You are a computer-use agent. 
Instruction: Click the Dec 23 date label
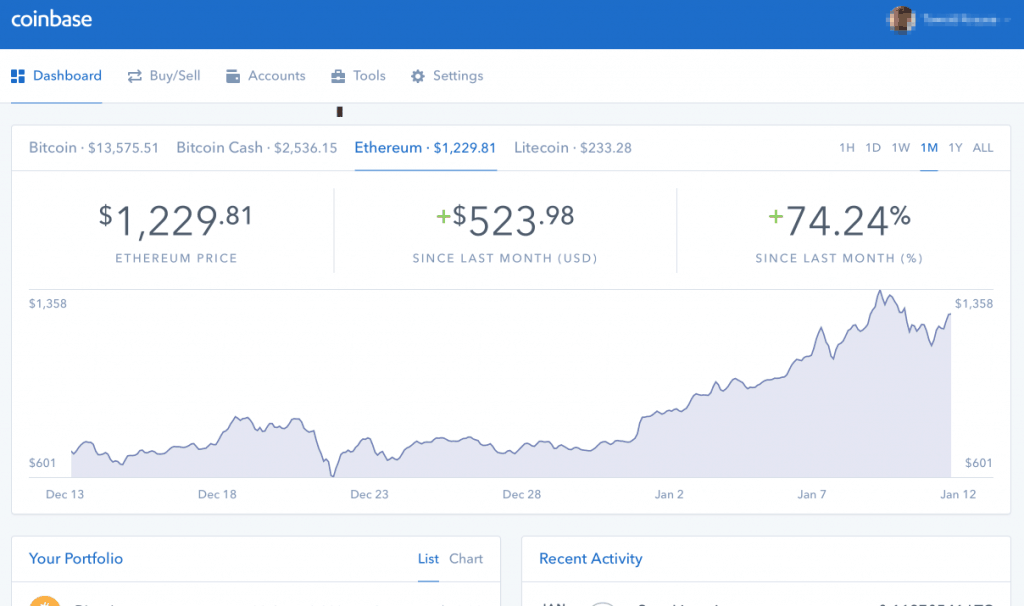[370, 494]
